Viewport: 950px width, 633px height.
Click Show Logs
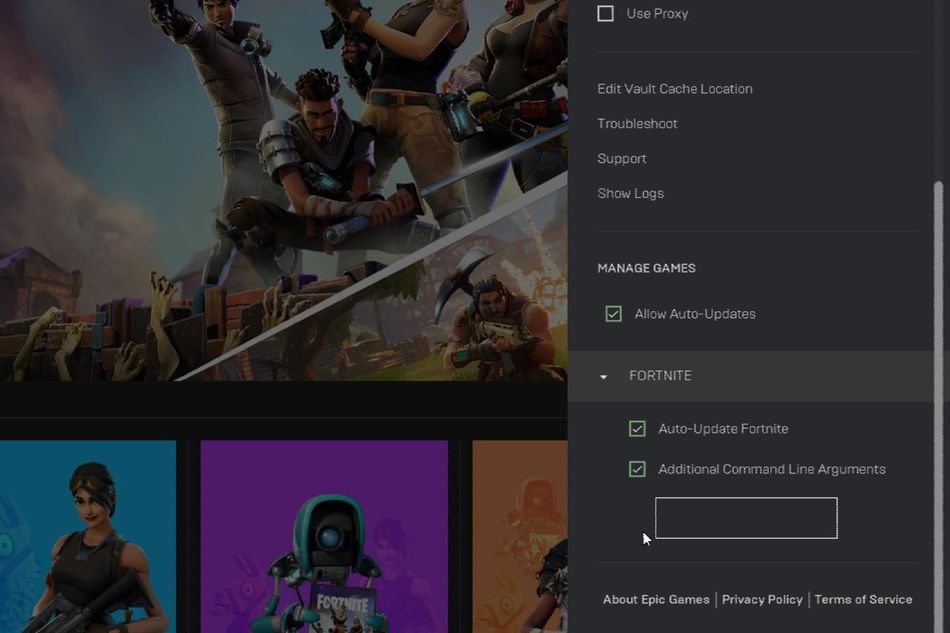(x=630, y=193)
